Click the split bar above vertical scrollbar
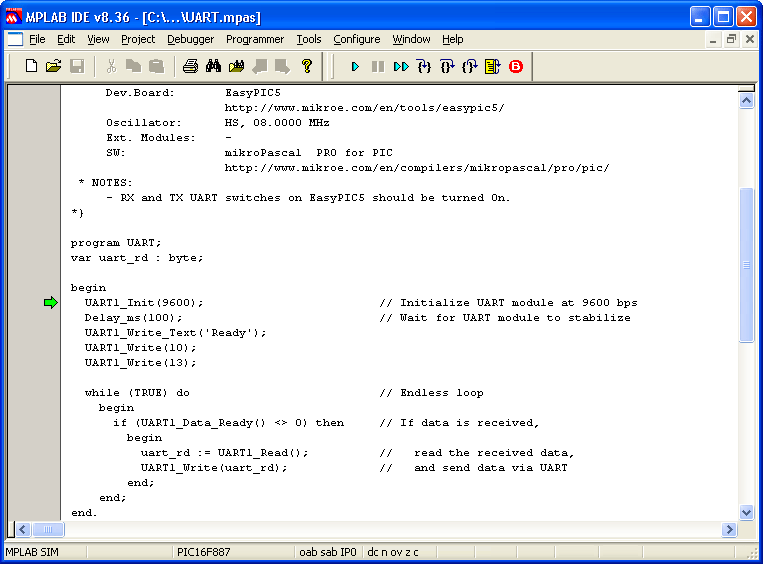This screenshot has height=564, width=763. pos(746,89)
